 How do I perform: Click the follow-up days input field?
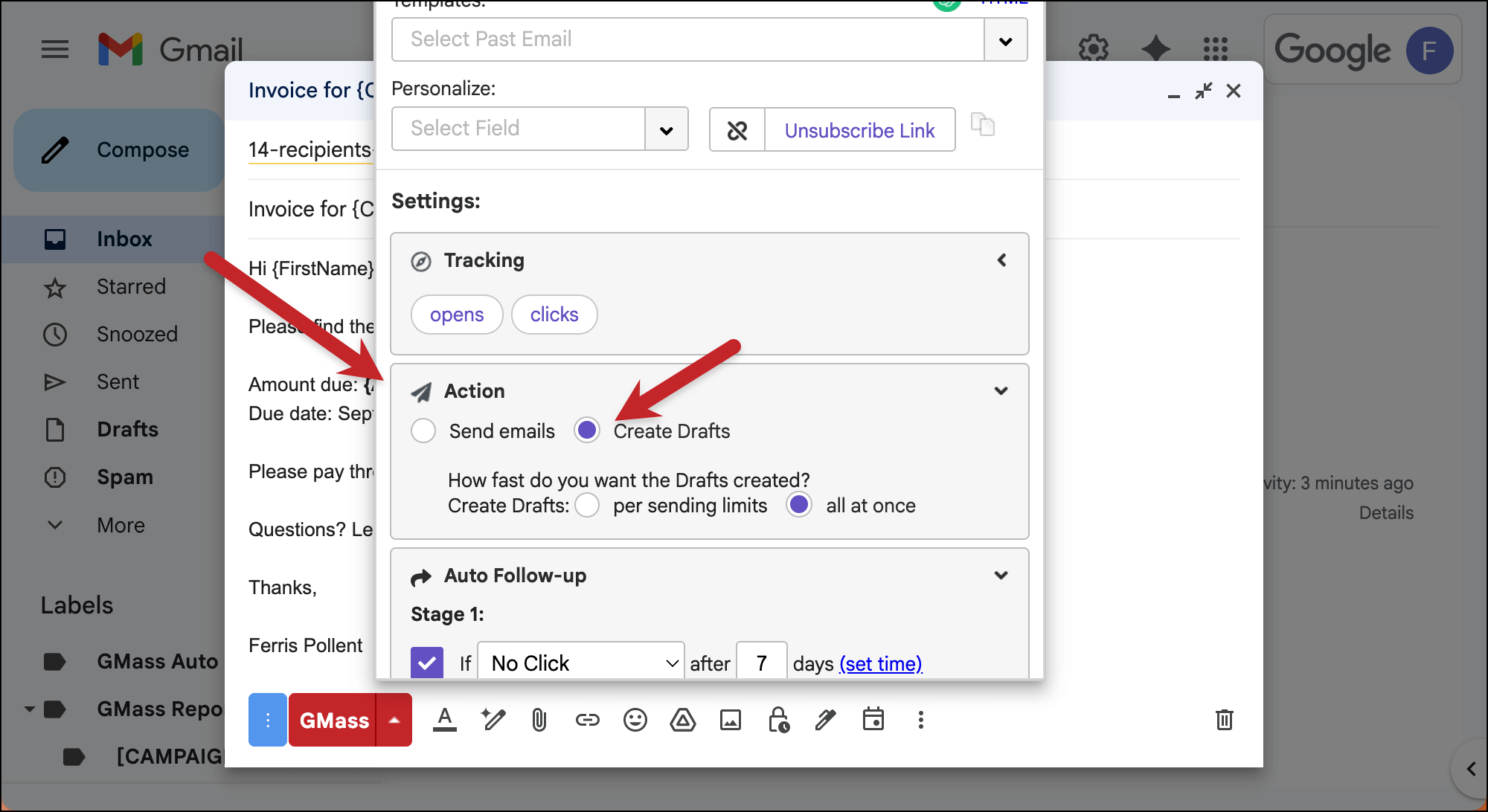761,662
